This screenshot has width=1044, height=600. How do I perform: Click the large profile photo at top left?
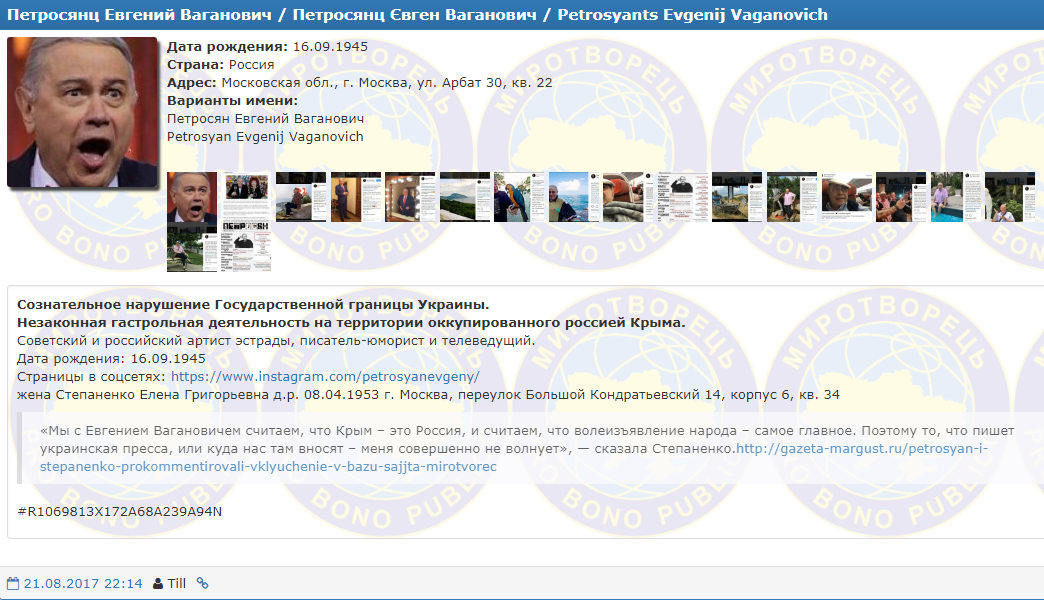coord(82,112)
